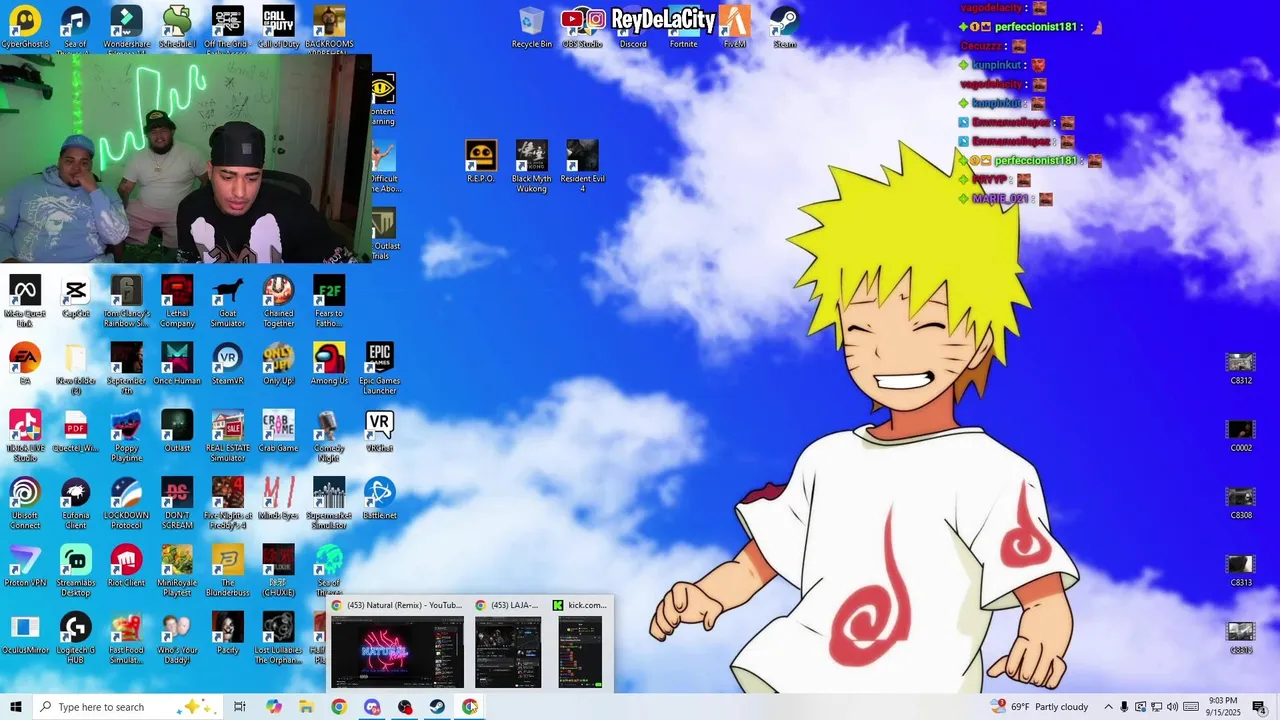Open Poppy Playtime shortcut

coord(127,436)
